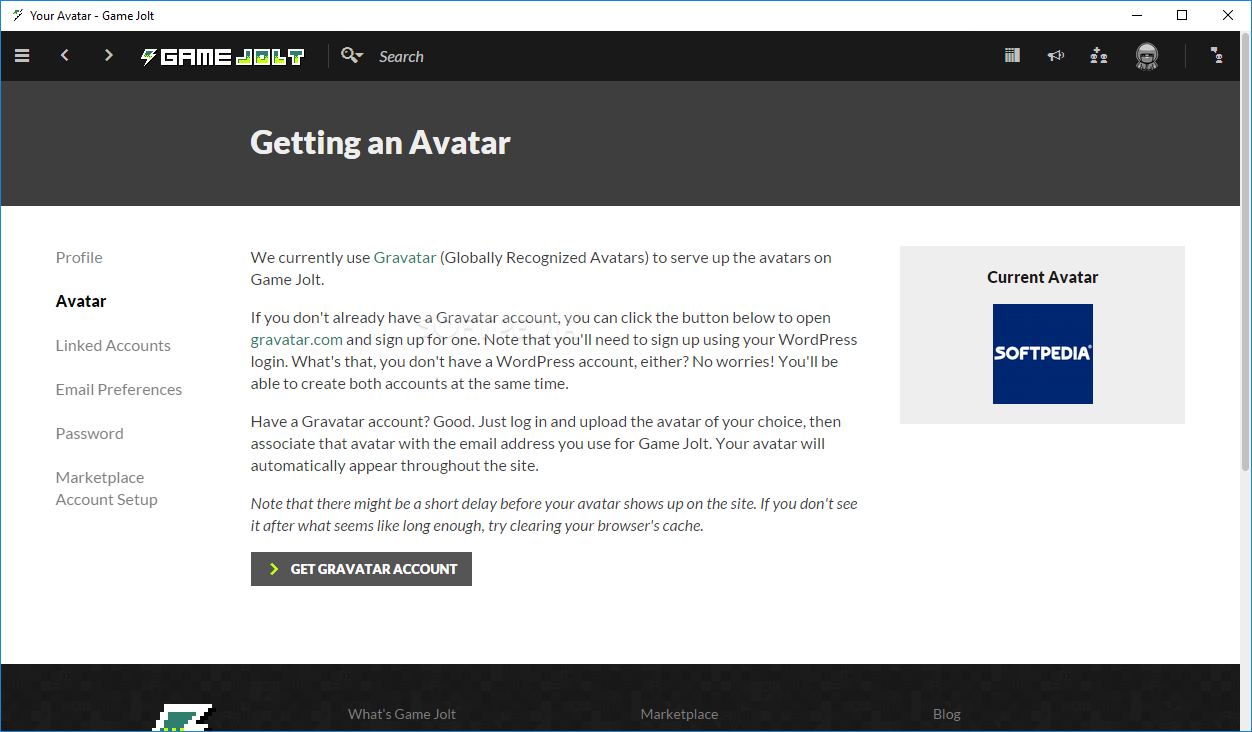Open Linked Accounts settings
This screenshot has height=732, width=1252.
pyautogui.click(x=113, y=345)
